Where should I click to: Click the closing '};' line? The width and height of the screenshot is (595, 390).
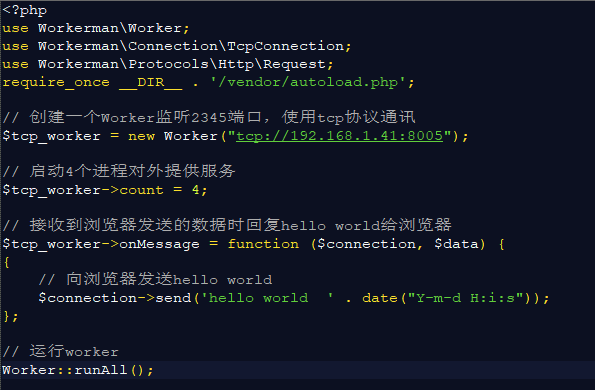(x=11, y=316)
